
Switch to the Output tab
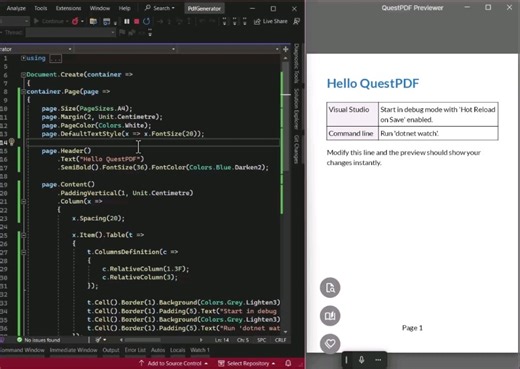tap(111, 350)
